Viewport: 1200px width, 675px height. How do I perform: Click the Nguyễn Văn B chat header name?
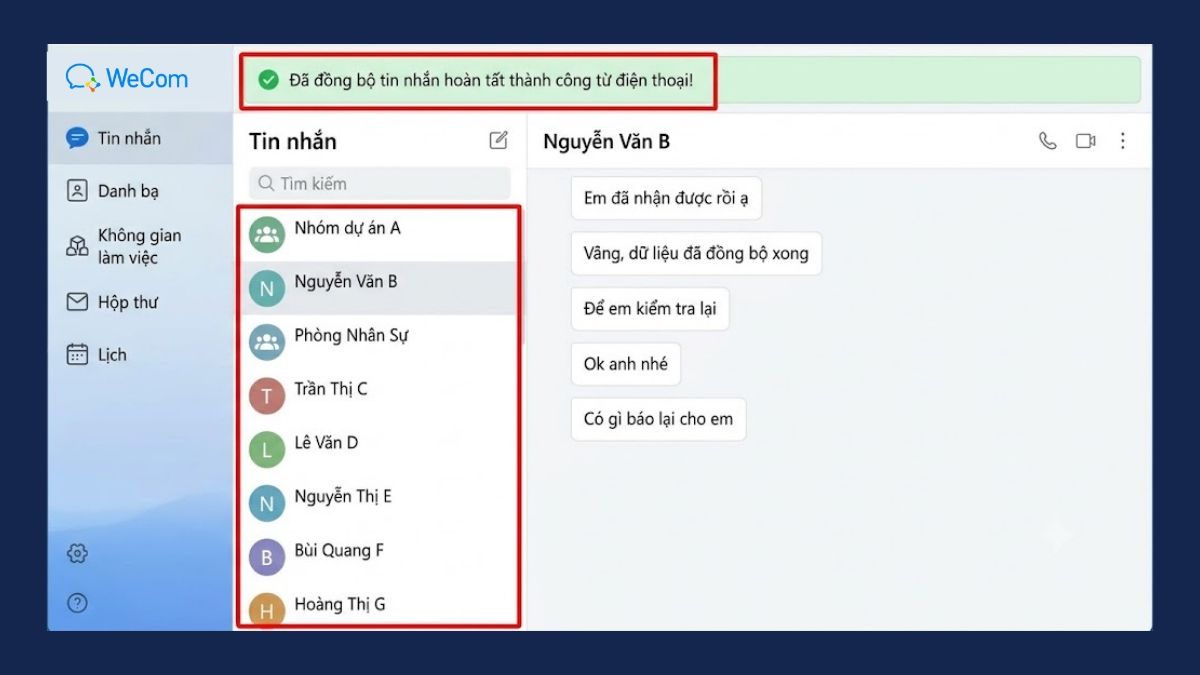pyautogui.click(x=606, y=142)
